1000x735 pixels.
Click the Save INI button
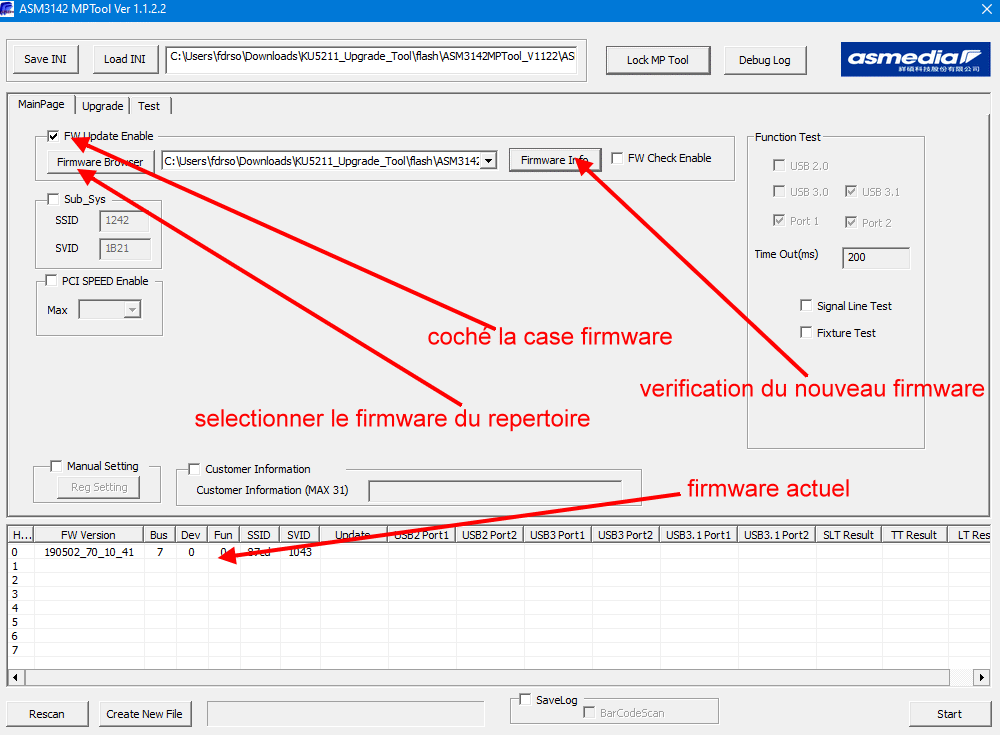(x=45, y=59)
